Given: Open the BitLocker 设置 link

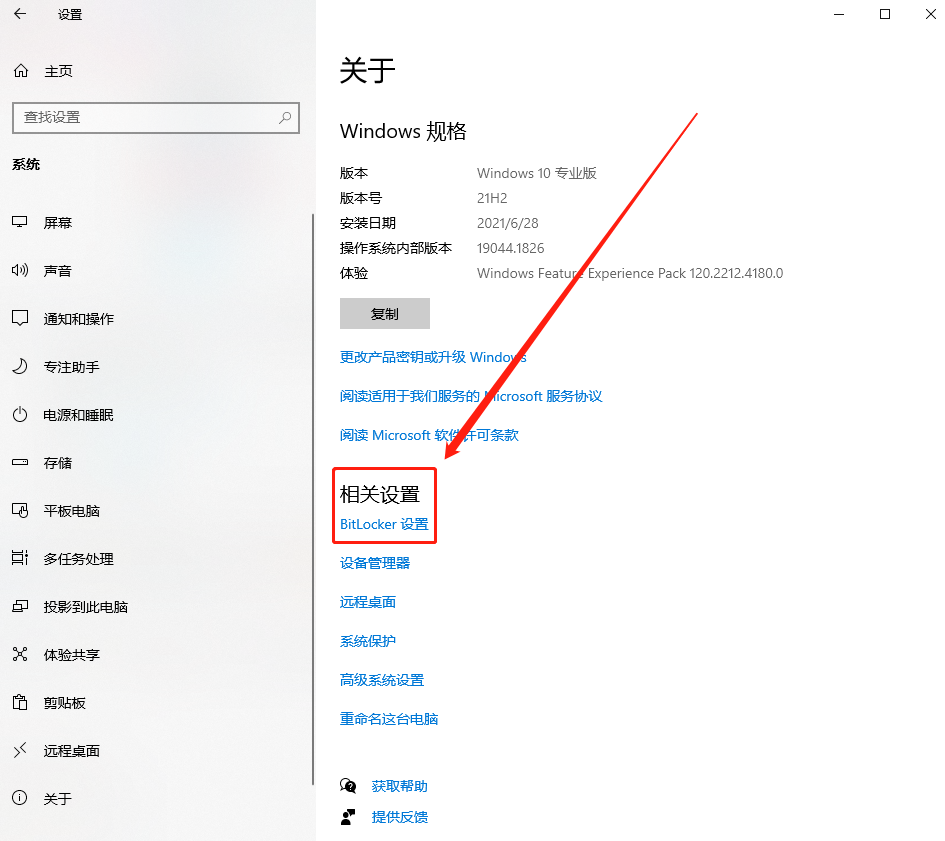Looking at the screenshot, I should (x=383, y=524).
